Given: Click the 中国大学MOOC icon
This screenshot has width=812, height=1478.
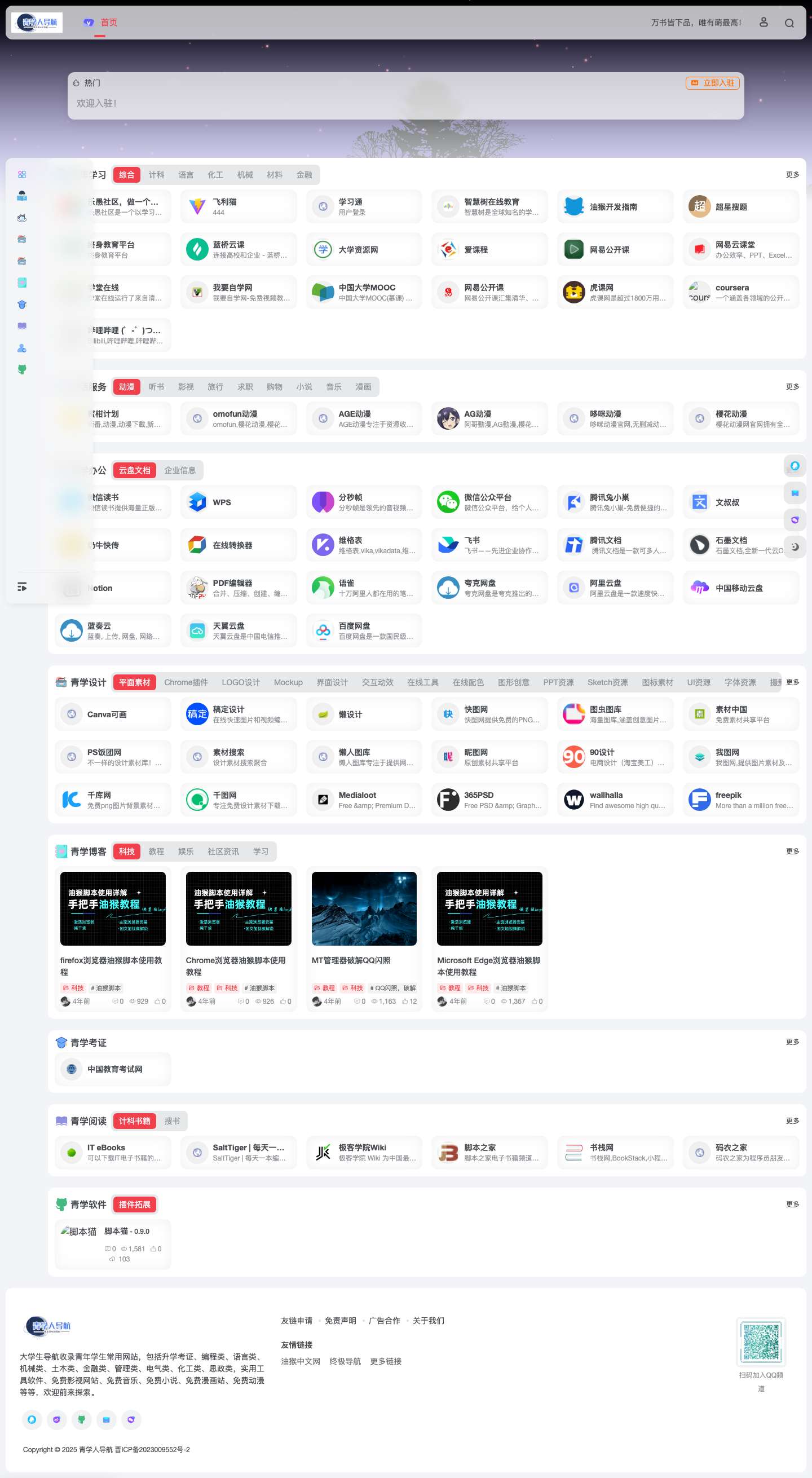Looking at the screenshot, I should coord(323,293).
